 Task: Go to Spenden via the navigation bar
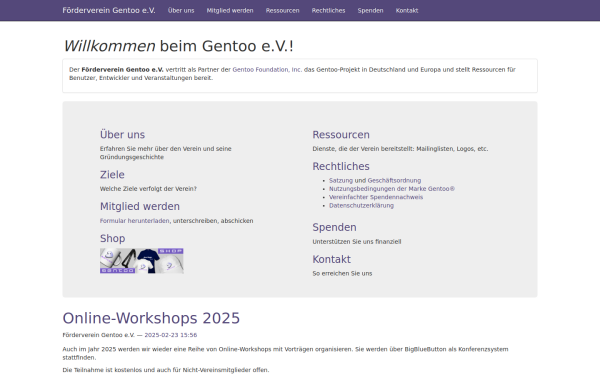click(370, 10)
